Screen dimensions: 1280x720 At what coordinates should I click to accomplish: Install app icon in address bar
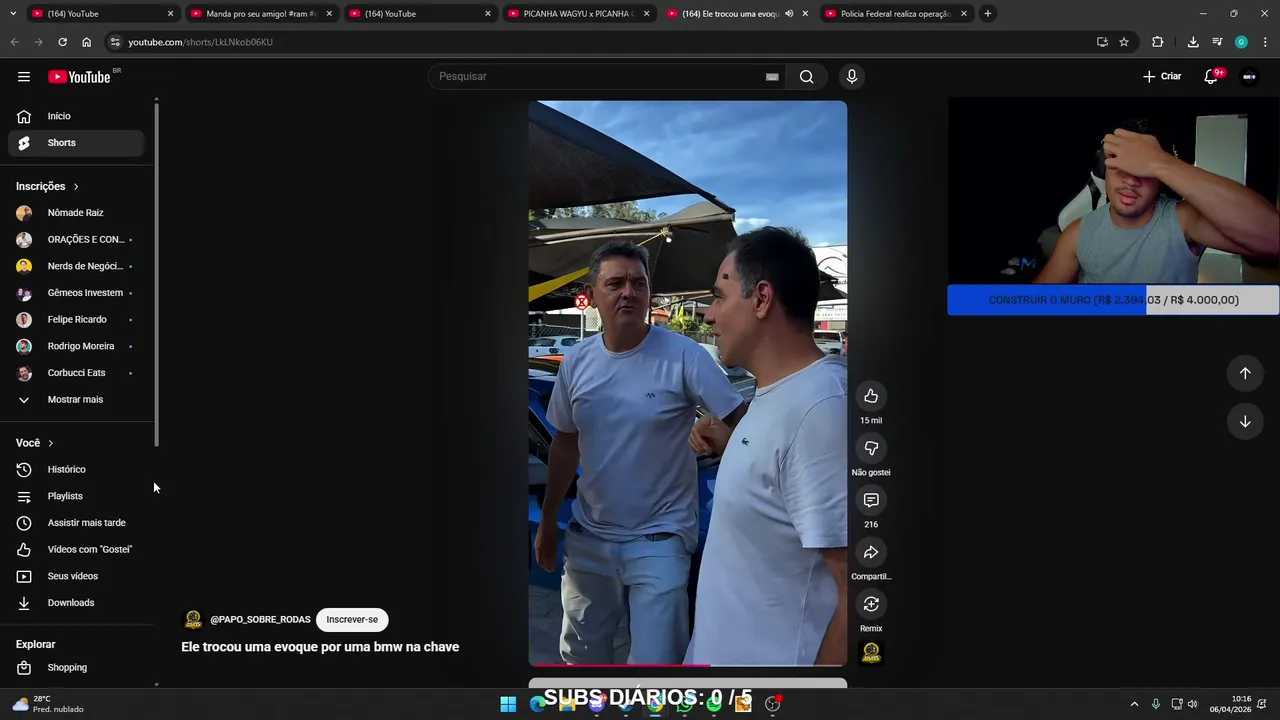1102,42
